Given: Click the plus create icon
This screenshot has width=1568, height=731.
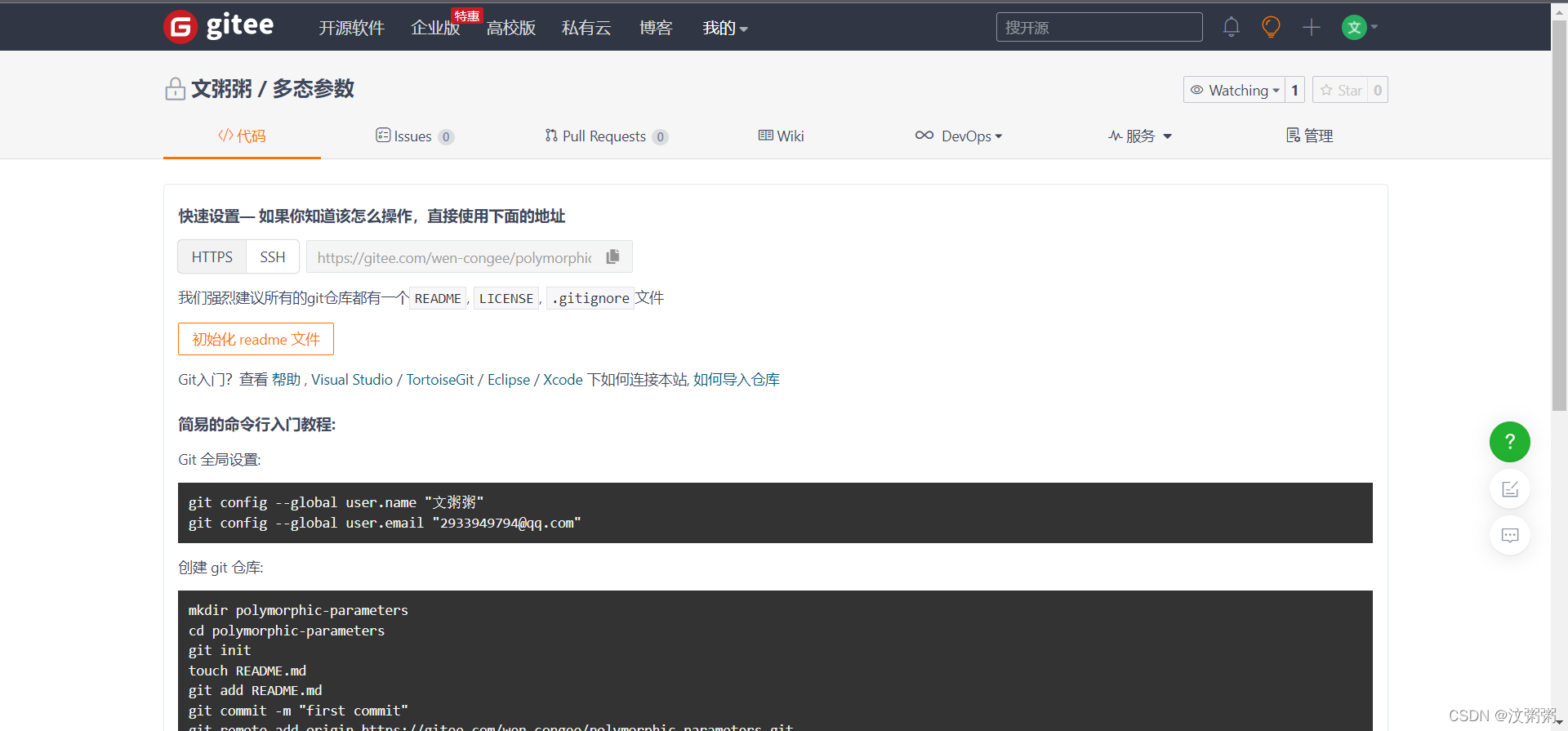Looking at the screenshot, I should click(x=1312, y=27).
